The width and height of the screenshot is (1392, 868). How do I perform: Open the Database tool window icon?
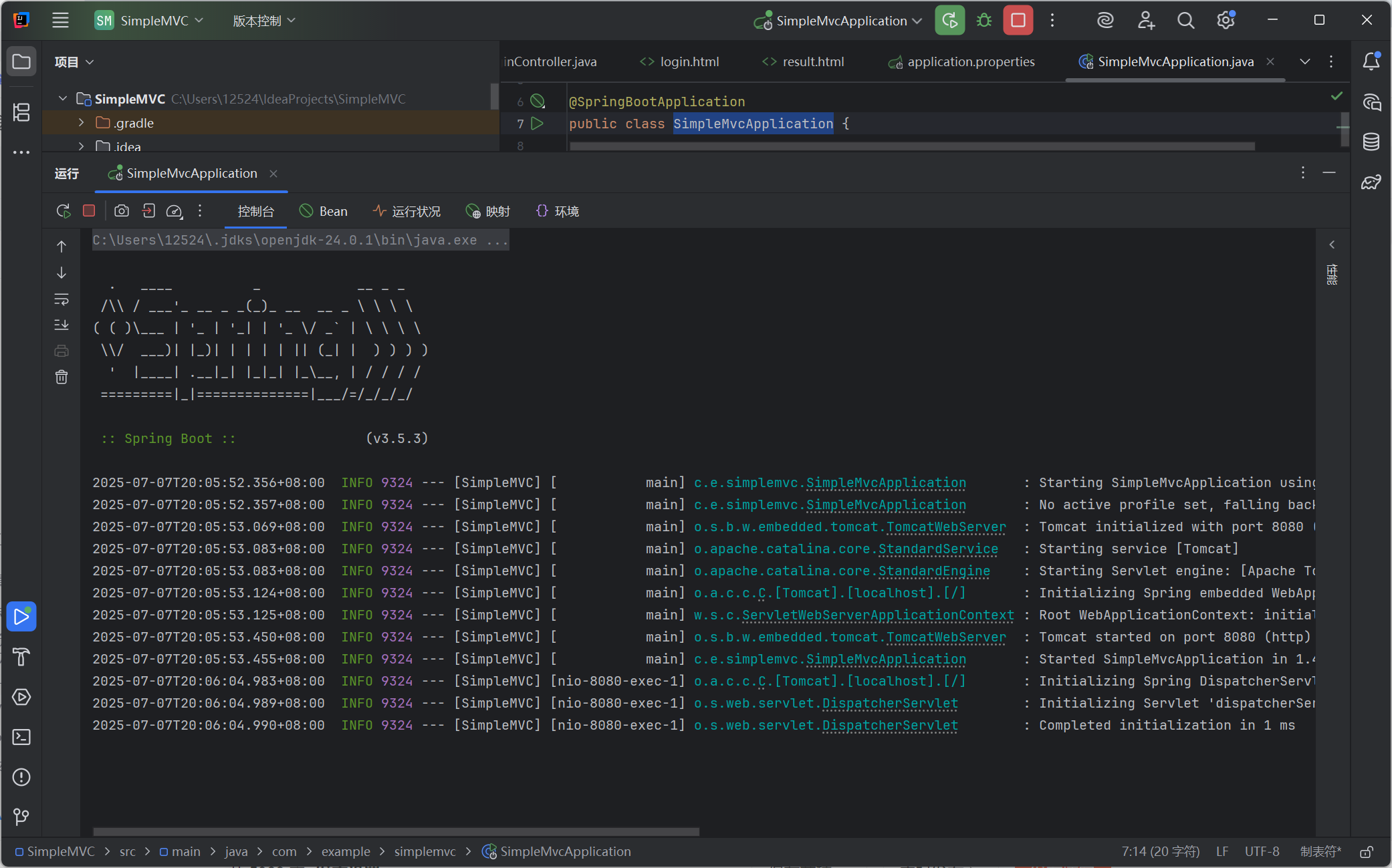[1371, 142]
